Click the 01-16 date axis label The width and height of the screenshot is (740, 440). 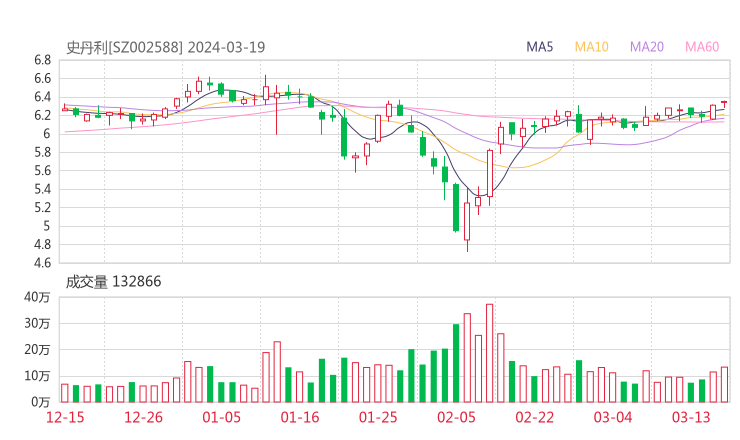coord(300,417)
